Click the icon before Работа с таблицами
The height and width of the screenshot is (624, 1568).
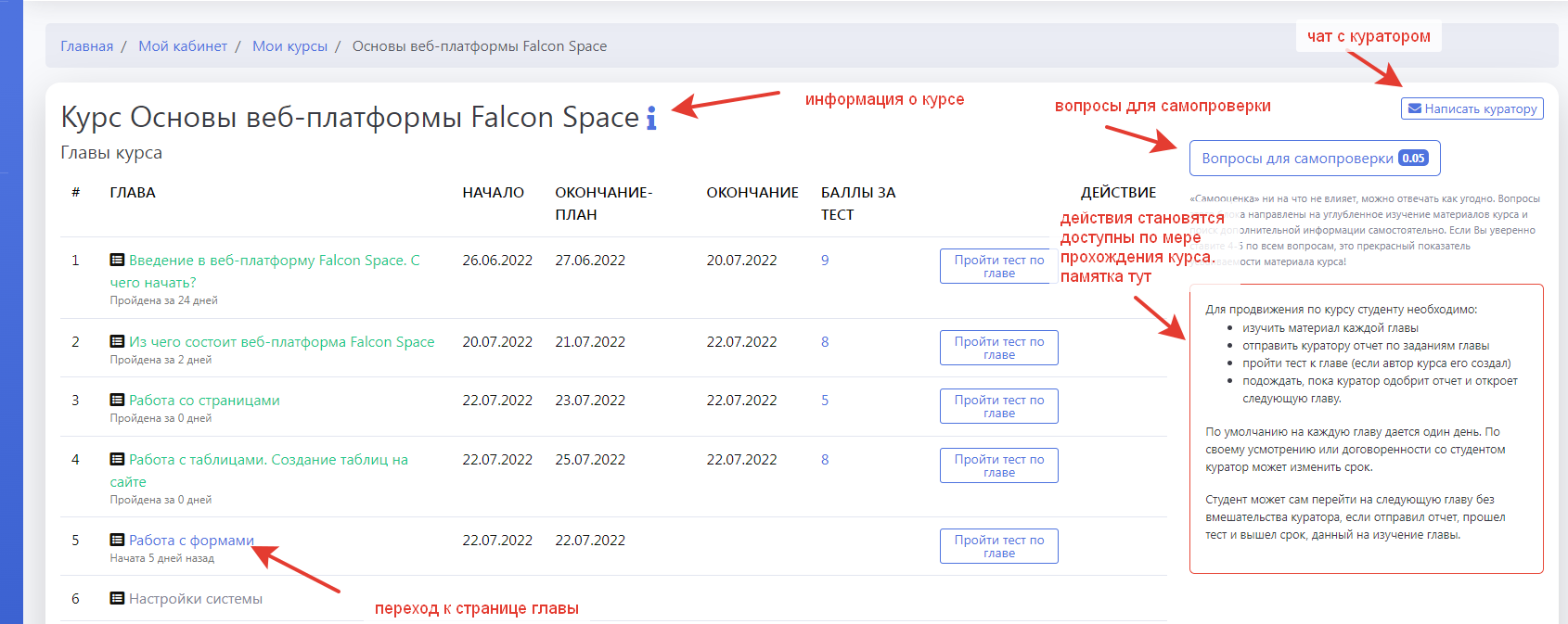click(117, 460)
